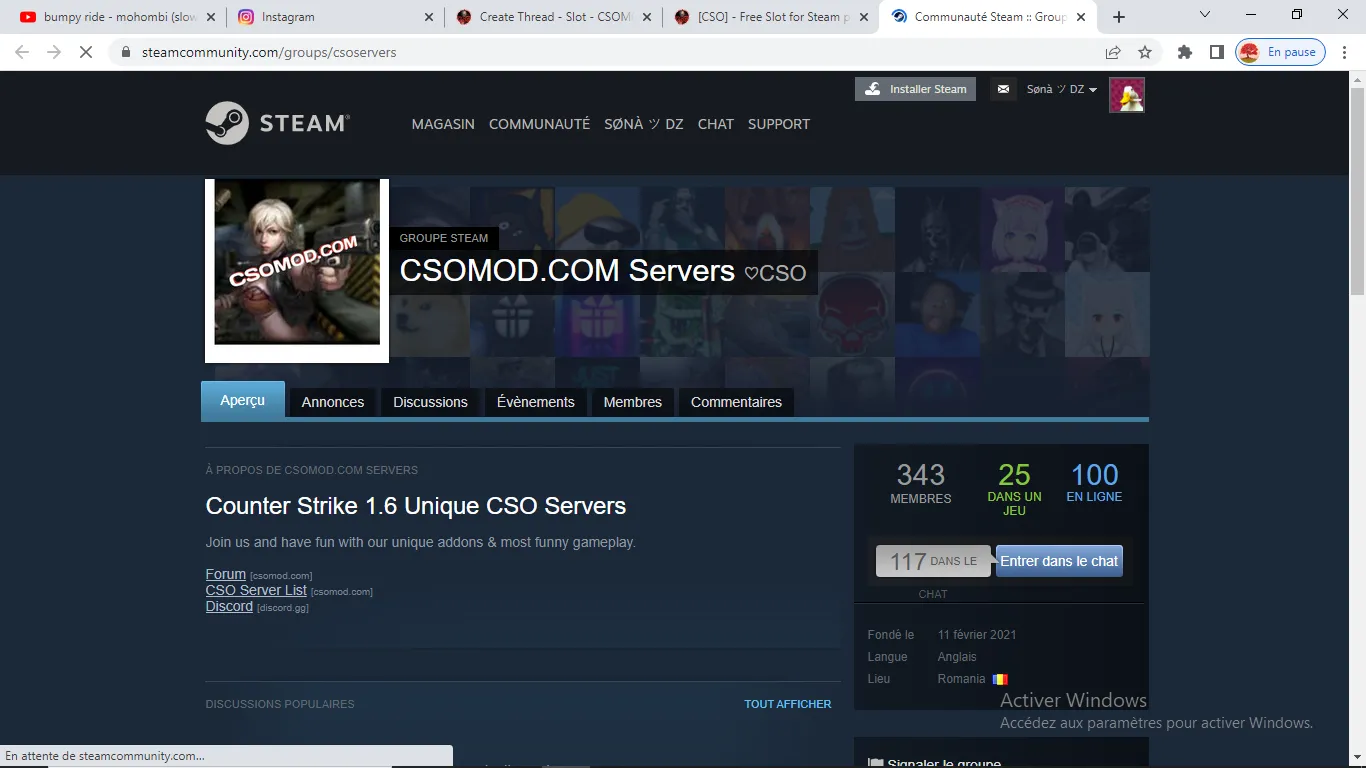Viewport: 1366px width, 768px height.
Task: Bookmark this page with the star icon
Action: [x=1145, y=52]
